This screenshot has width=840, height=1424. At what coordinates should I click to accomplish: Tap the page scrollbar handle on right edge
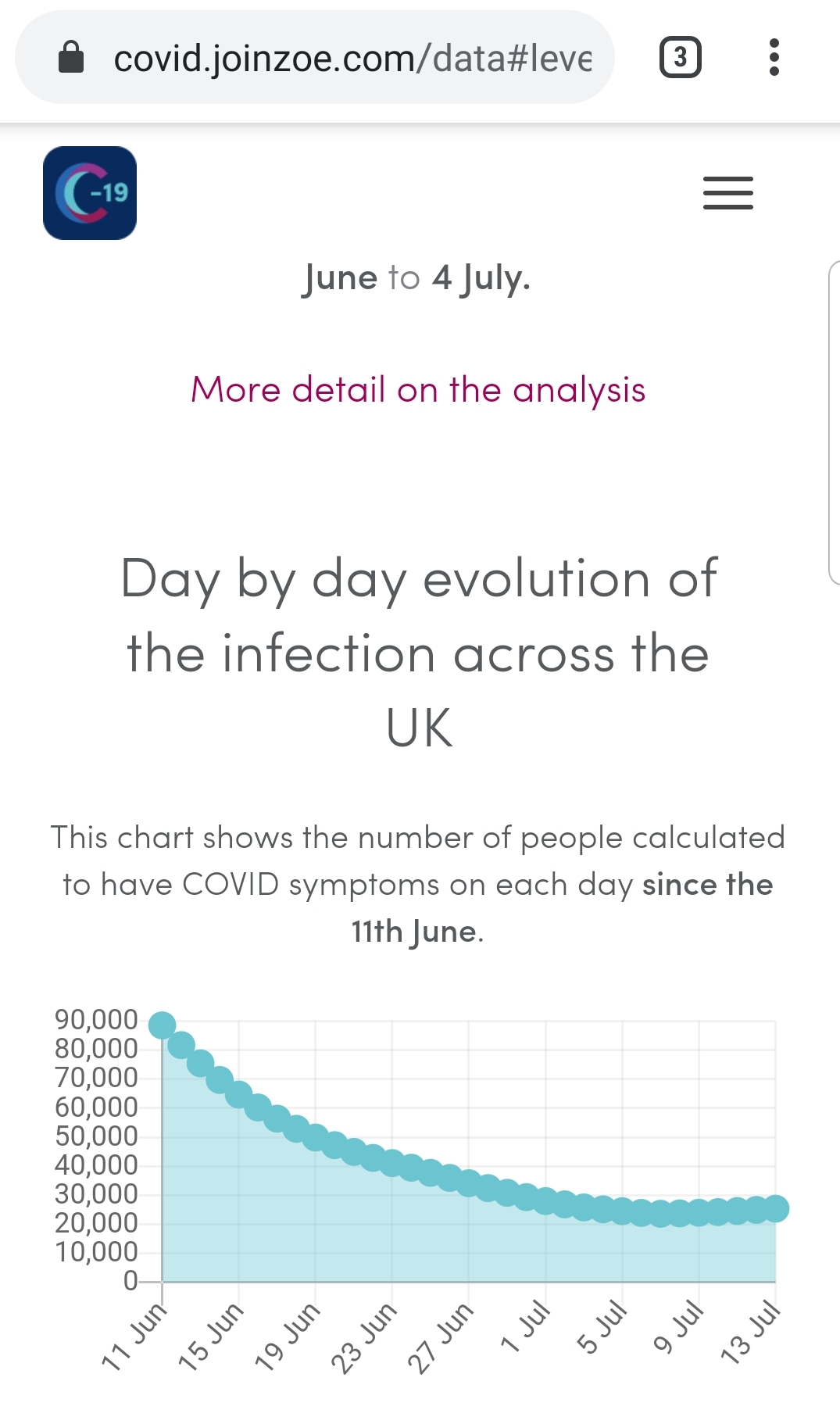coord(834,422)
